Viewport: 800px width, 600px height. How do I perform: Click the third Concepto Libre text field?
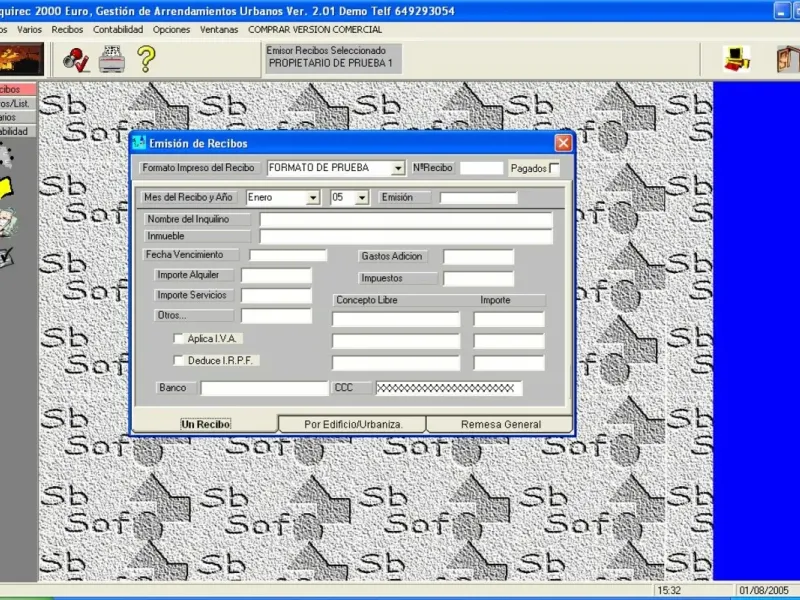(x=396, y=363)
